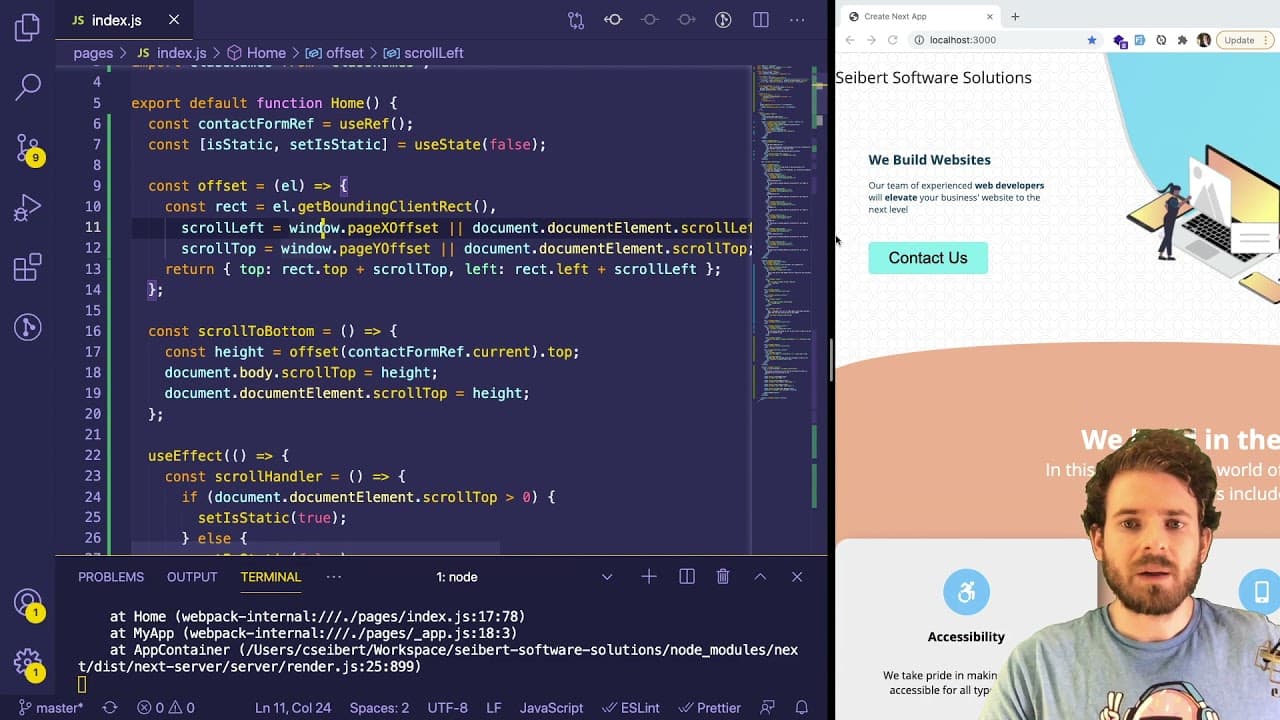Open the Explorer view in activity bar
The height and width of the screenshot is (720, 1280).
point(28,27)
